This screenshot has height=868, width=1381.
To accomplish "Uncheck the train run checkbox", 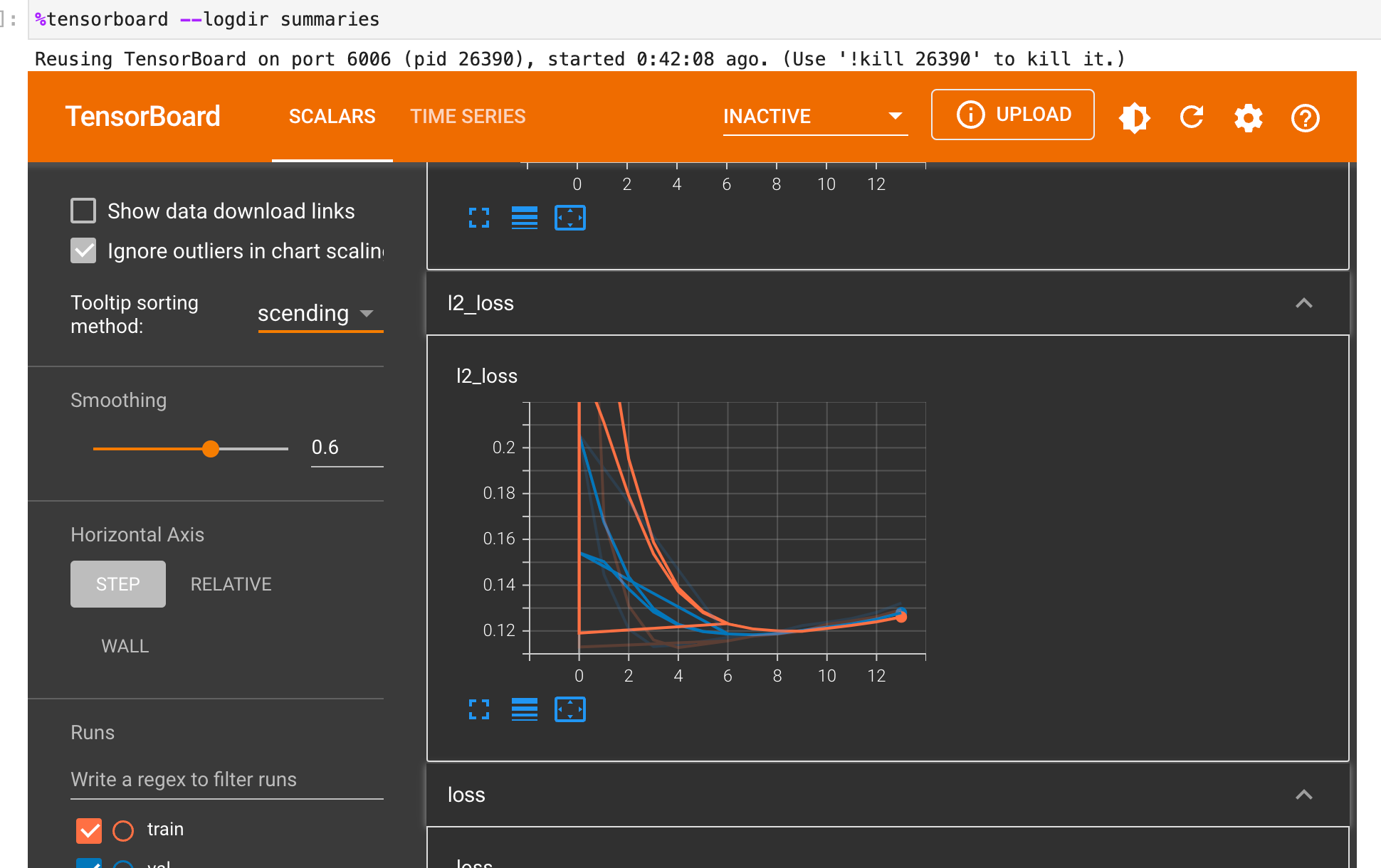I will coord(89,830).
